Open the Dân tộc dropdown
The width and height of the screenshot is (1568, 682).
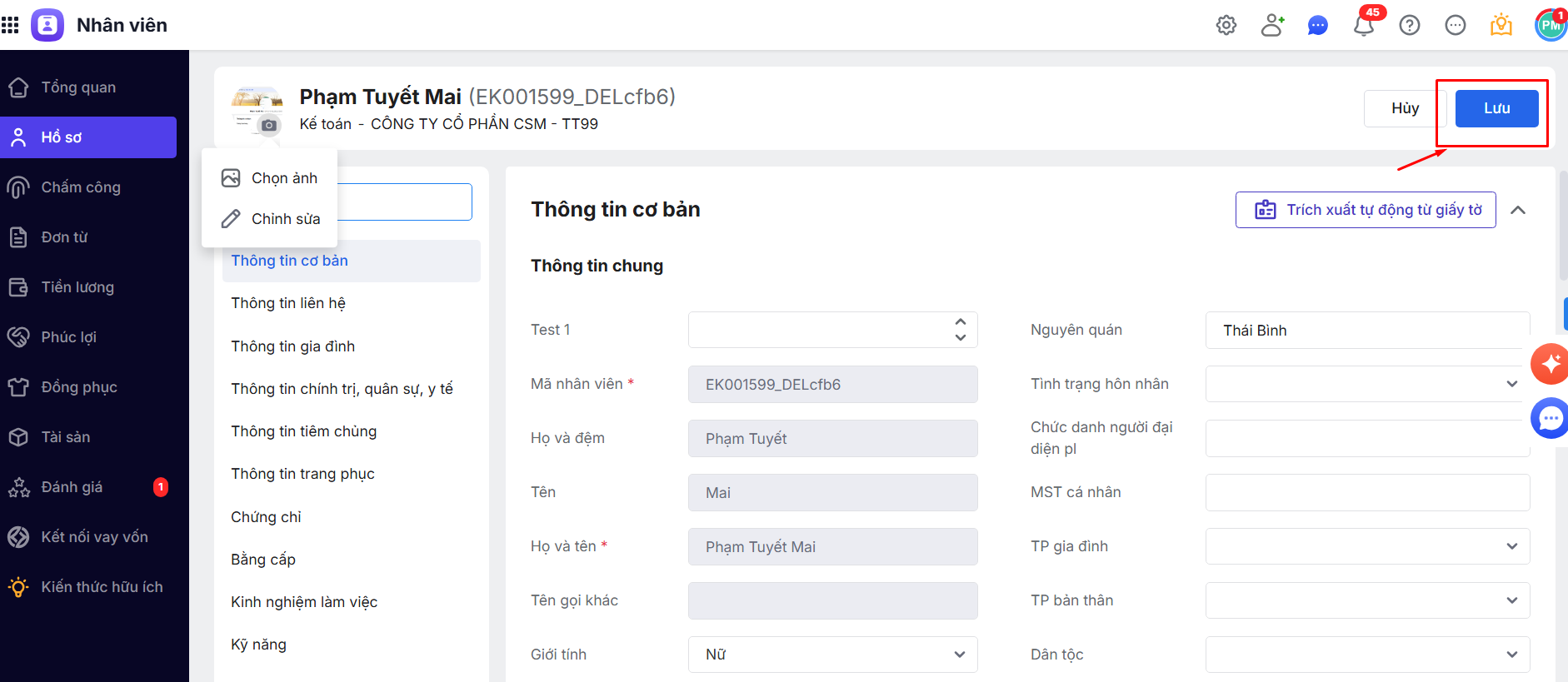1367,655
